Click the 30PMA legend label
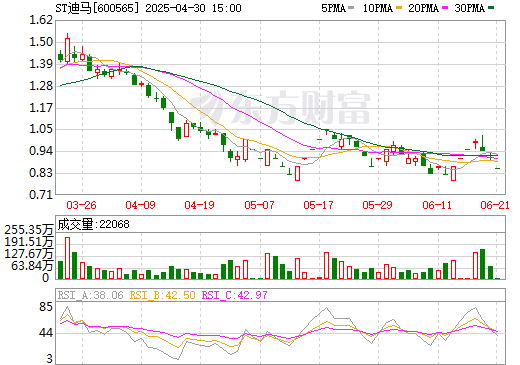 (469, 8)
